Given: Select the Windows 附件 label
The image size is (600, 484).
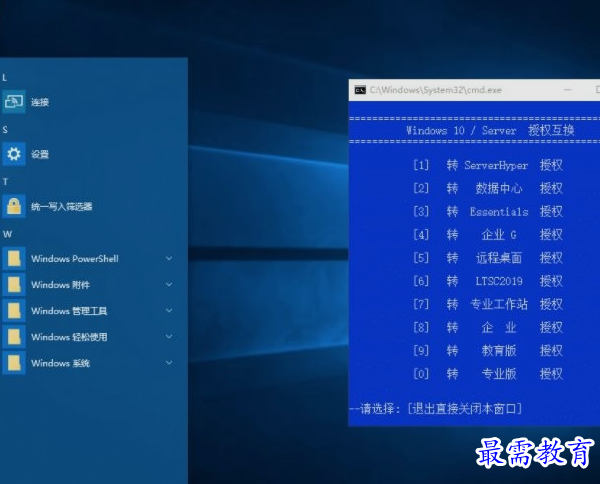Looking at the screenshot, I should [60, 285].
